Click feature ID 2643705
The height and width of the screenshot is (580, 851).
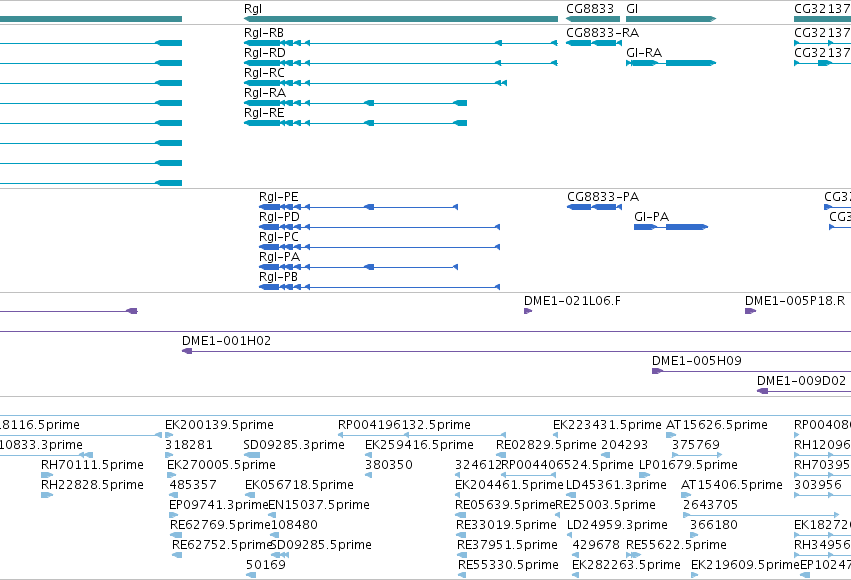[710, 505]
